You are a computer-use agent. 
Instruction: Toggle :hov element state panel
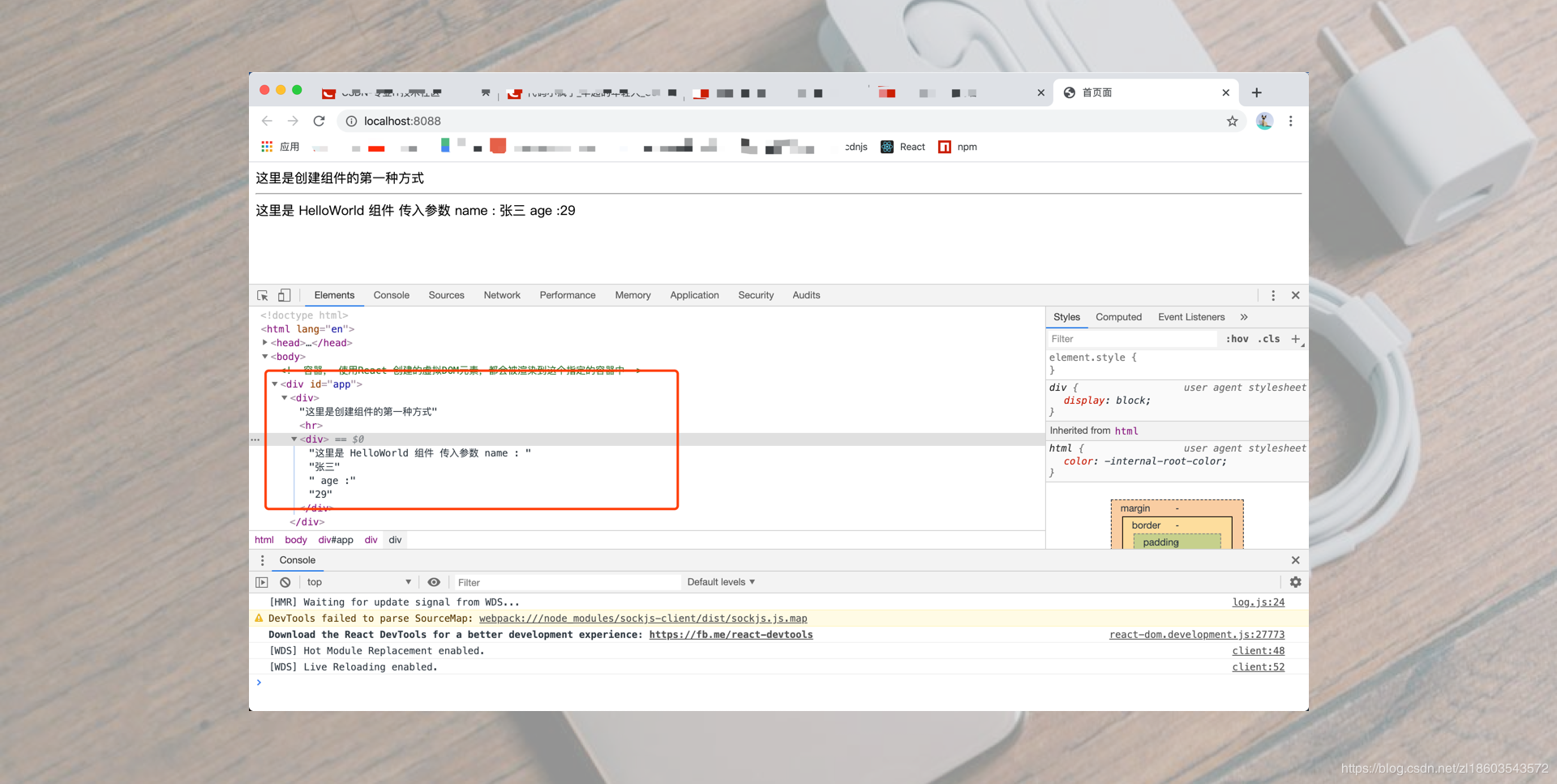(x=1237, y=339)
